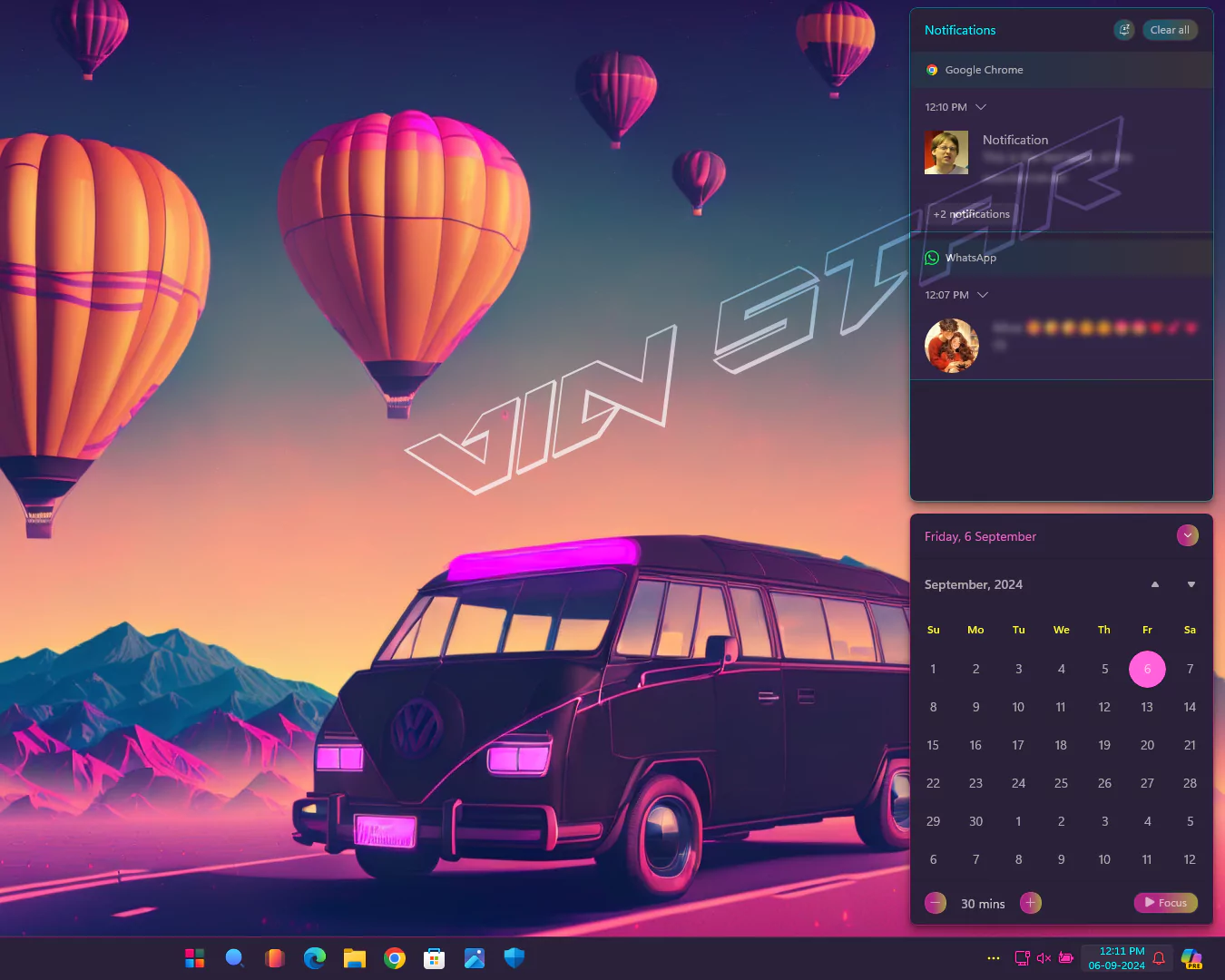
Task: Open the Chrome 'Notification' message title
Action: coord(1015,140)
